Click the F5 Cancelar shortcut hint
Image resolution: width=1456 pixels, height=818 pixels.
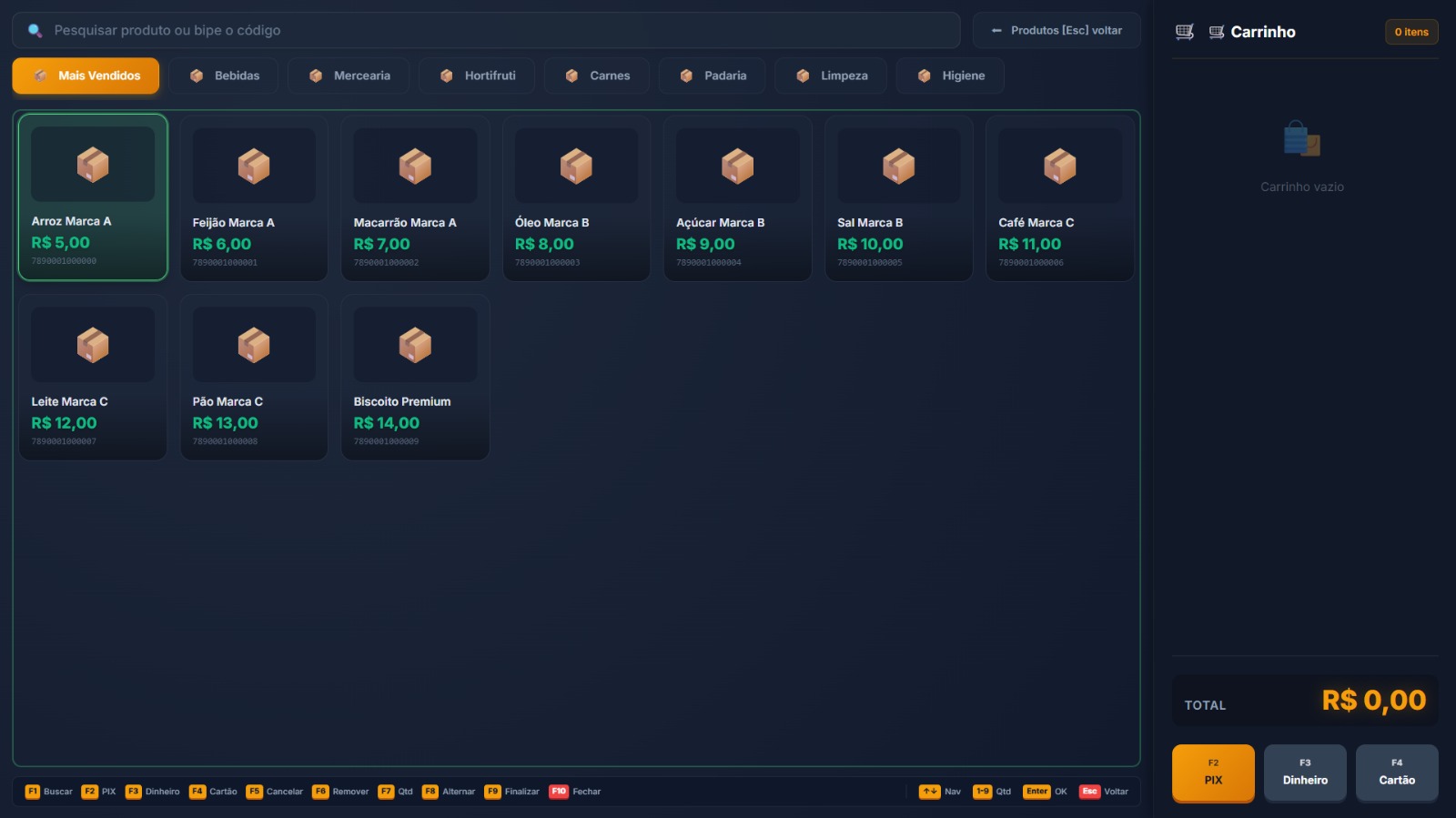pos(274,792)
